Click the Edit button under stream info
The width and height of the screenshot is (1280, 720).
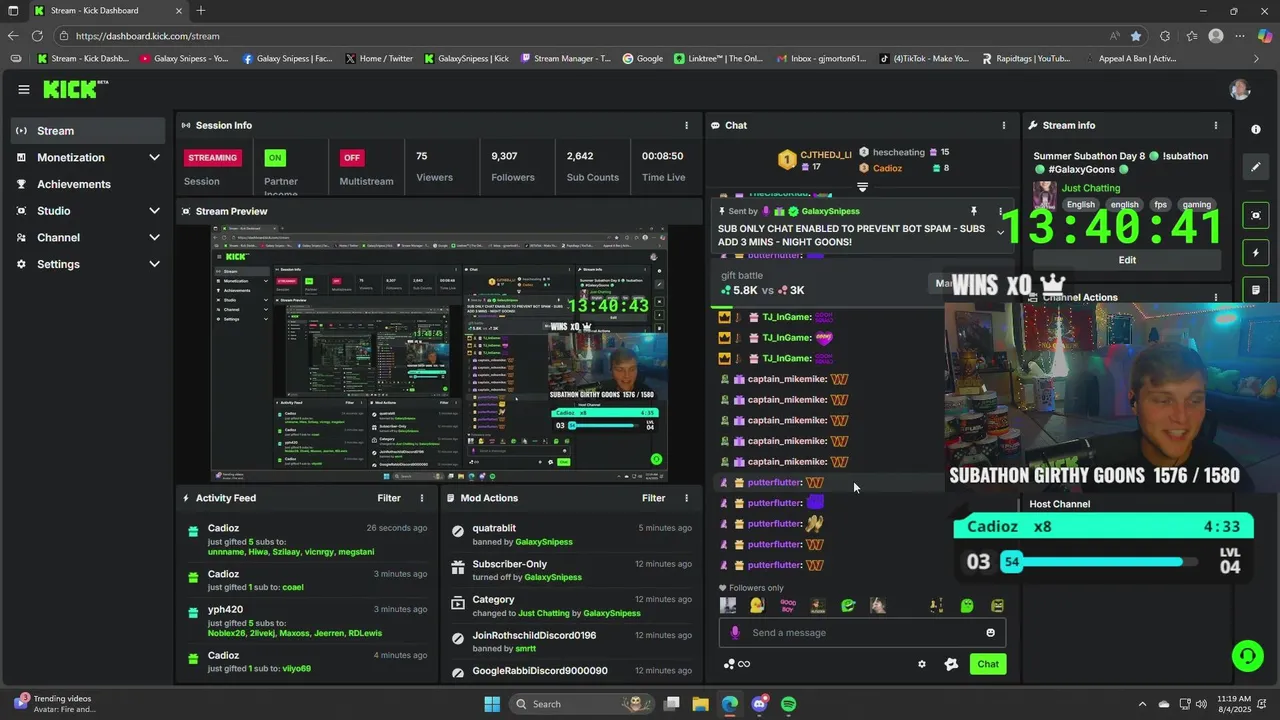point(1127,260)
